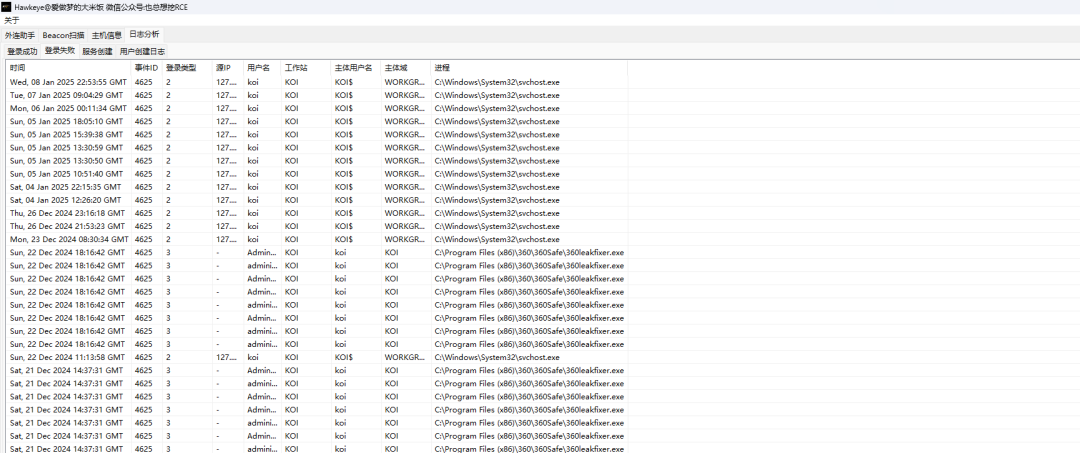Viewport: 1080px width, 453px height.
Task: Select the row Wed, 08 Jan 2025 22:53:55 GMT
Action: (x=318, y=82)
